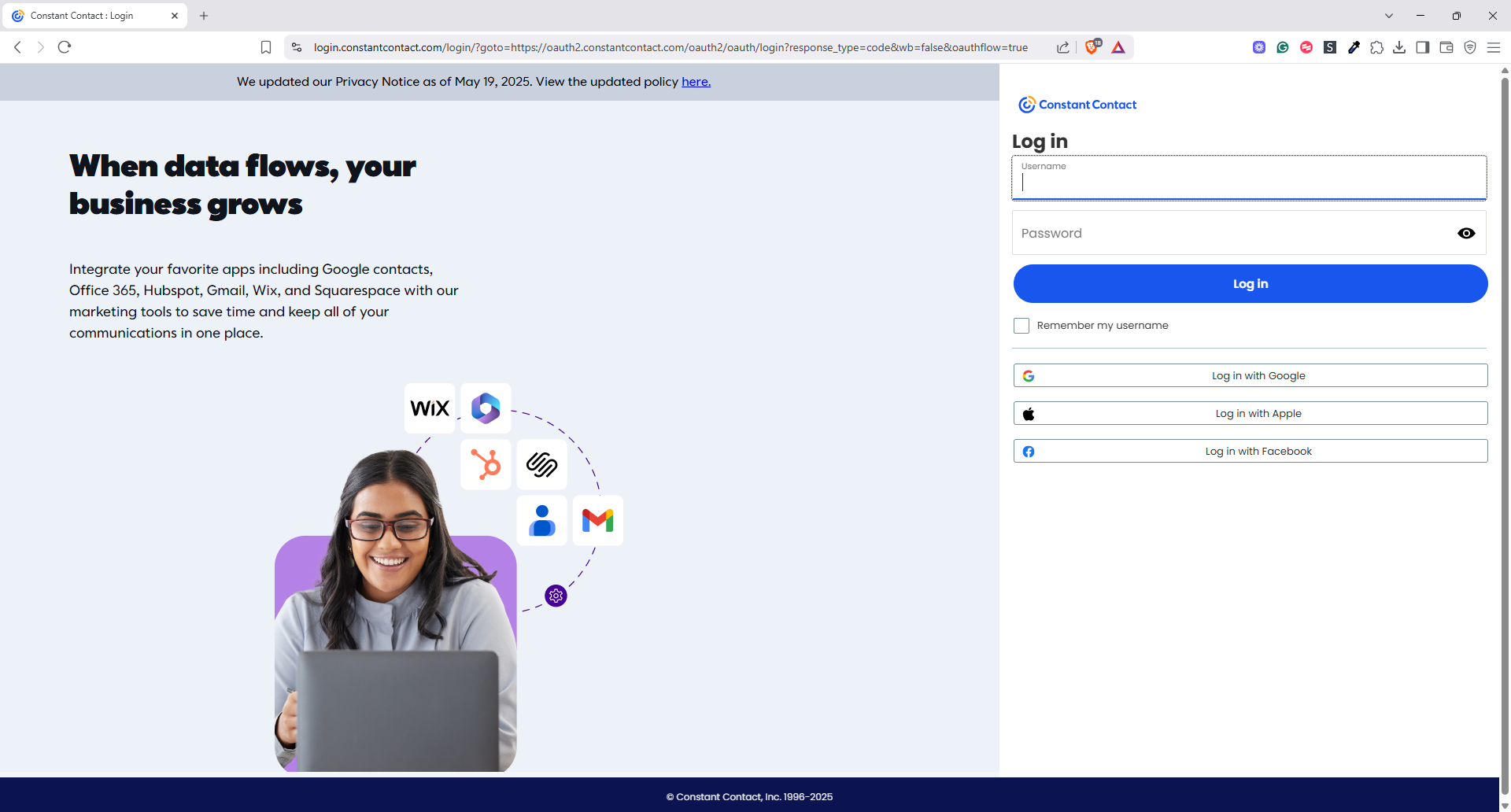Open the browser hamburger main menu
The height and width of the screenshot is (812, 1511).
tap(1494, 47)
